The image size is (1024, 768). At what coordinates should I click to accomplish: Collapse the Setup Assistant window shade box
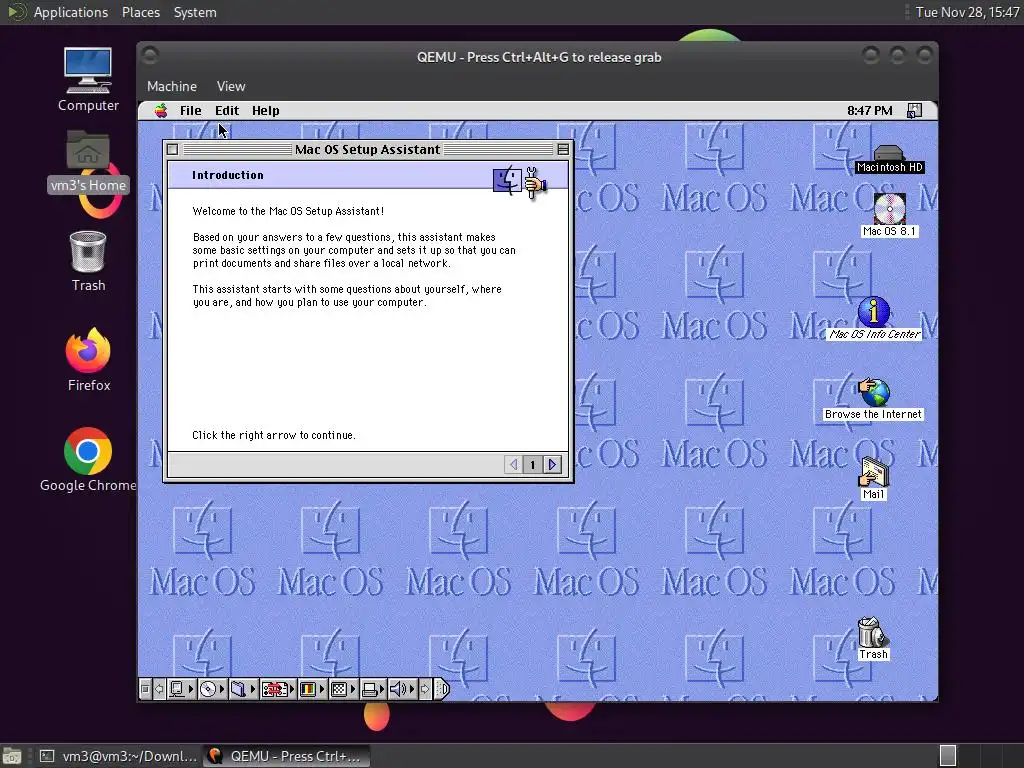[563, 150]
